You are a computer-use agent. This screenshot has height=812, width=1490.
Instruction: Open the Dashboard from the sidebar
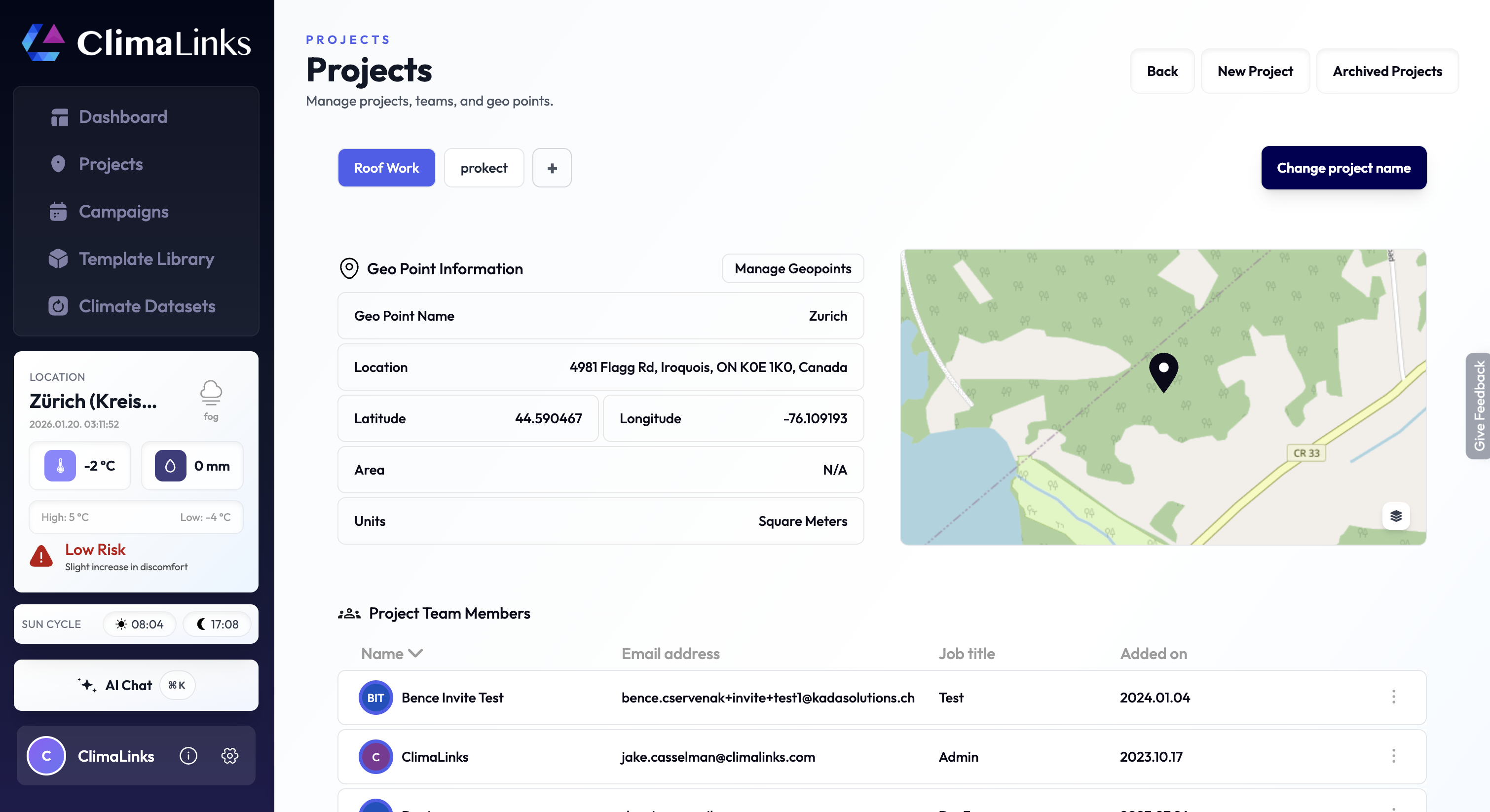[123, 116]
